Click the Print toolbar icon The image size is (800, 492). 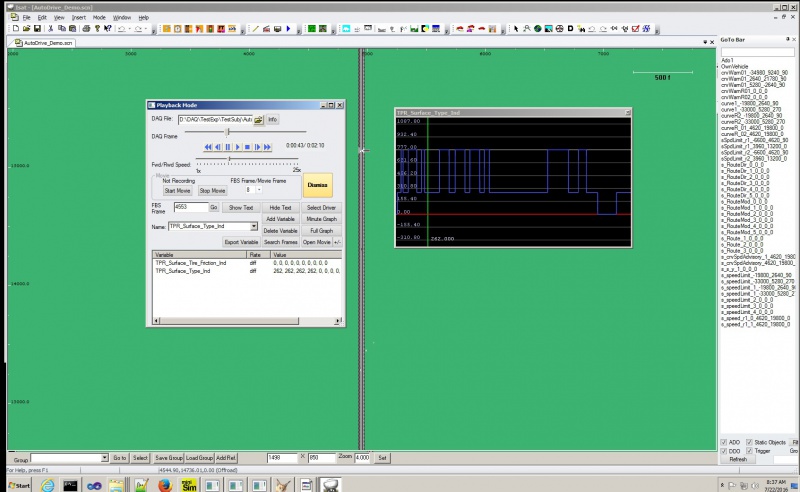[86, 29]
